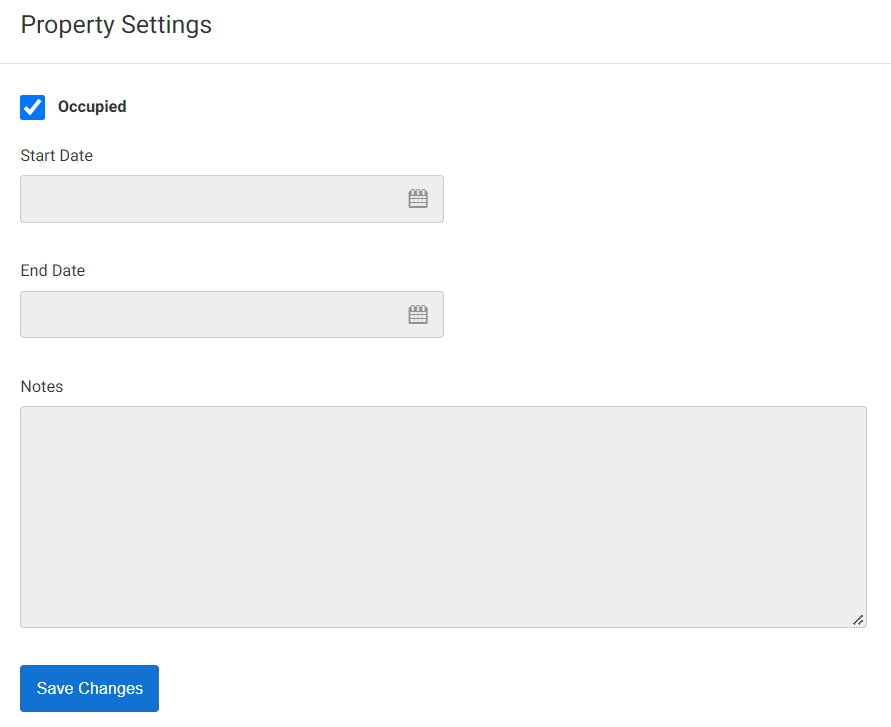
Task: Click inside the End Date input field
Action: [x=200, y=313]
